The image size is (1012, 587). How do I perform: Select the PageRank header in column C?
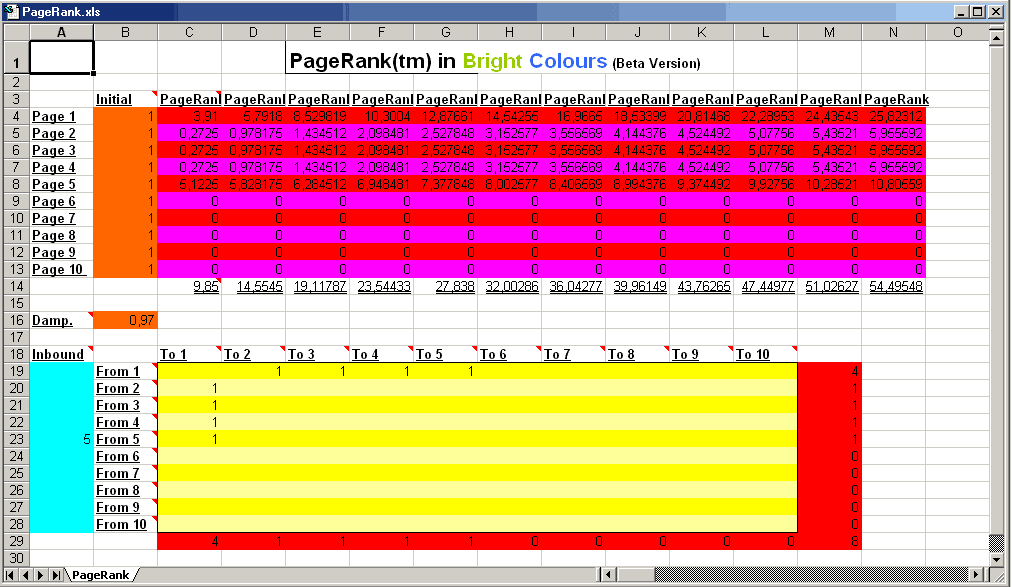coord(189,99)
